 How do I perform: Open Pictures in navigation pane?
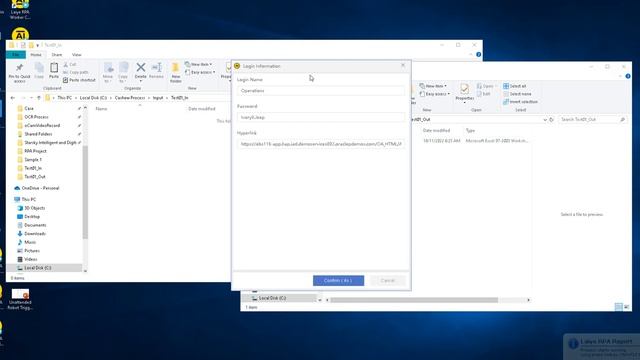pyautogui.click(x=32, y=251)
